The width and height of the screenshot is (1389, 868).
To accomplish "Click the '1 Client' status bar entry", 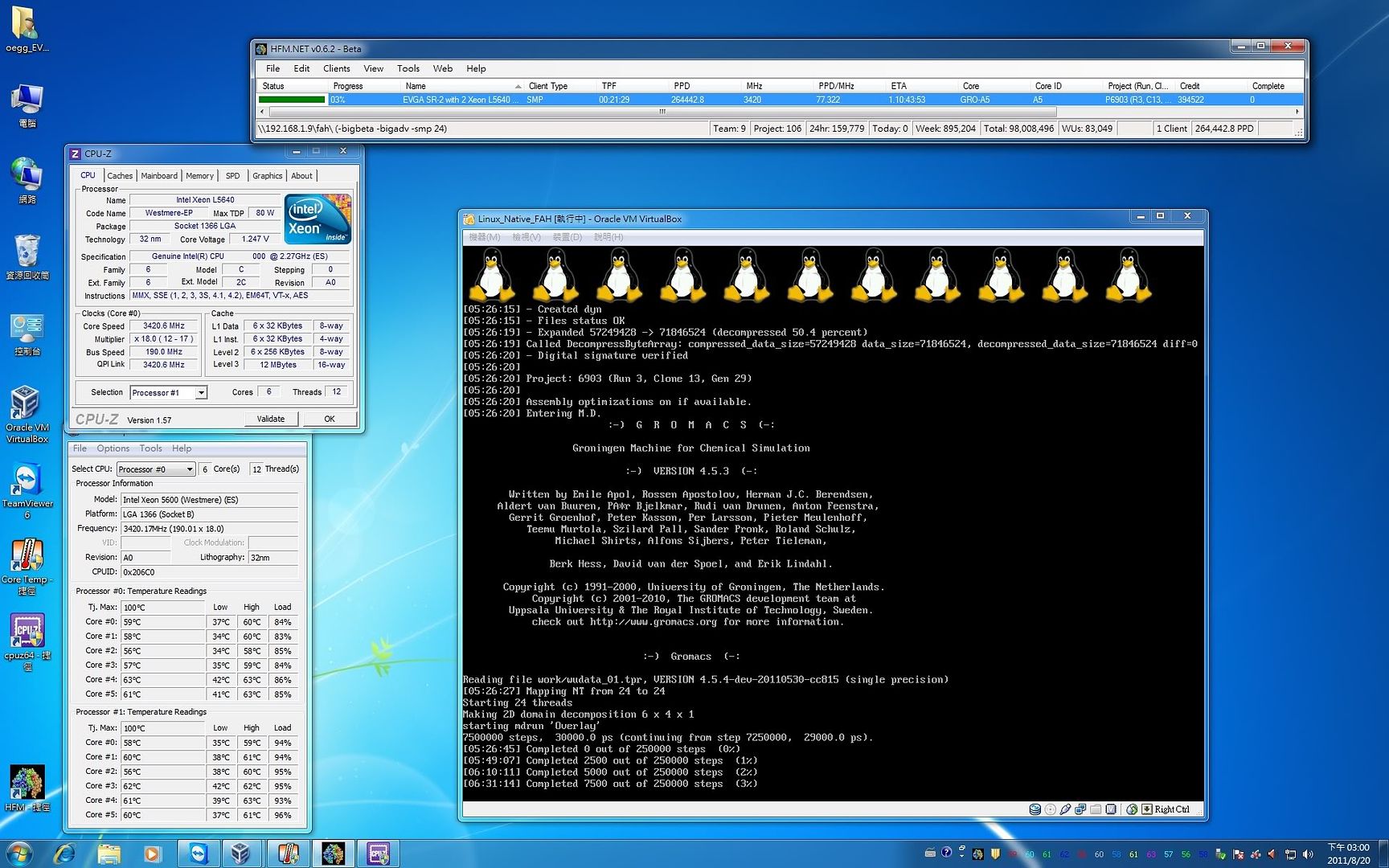I will tap(1171, 129).
